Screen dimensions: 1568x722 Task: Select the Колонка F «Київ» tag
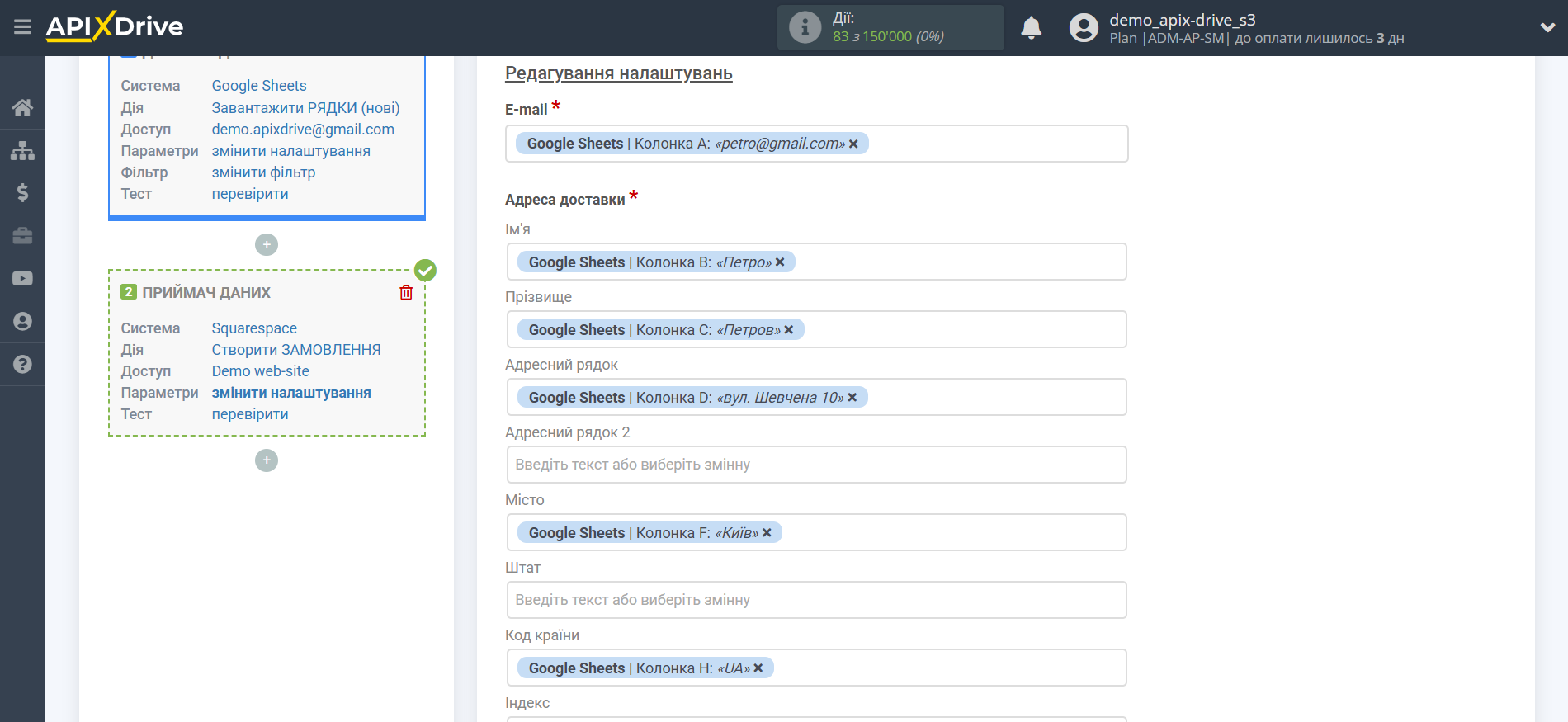pos(649,533)
